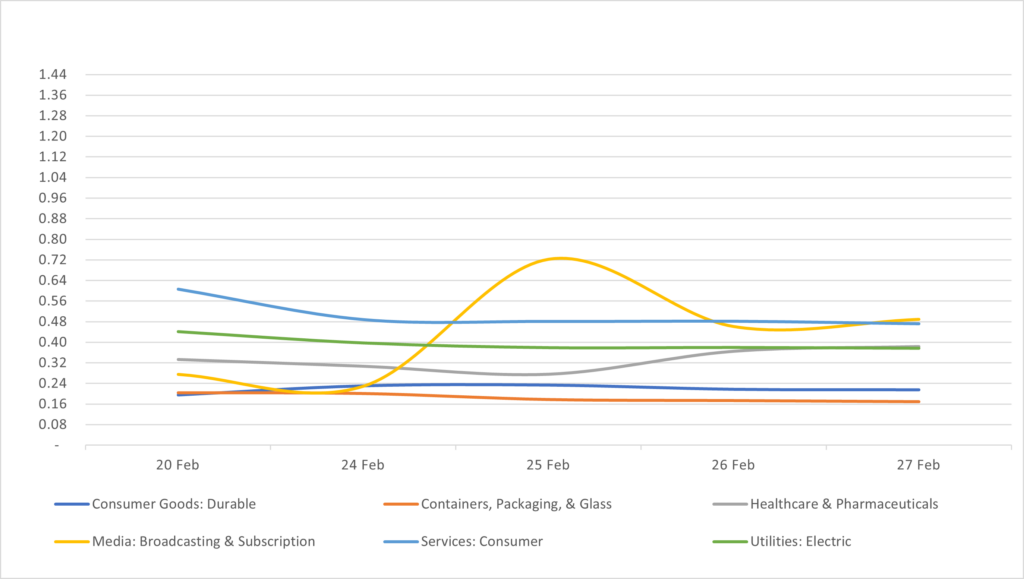Viewport: 1024px width, 579px height.
Task: Click the green Utilities legend line swatch
Action: 729,541
